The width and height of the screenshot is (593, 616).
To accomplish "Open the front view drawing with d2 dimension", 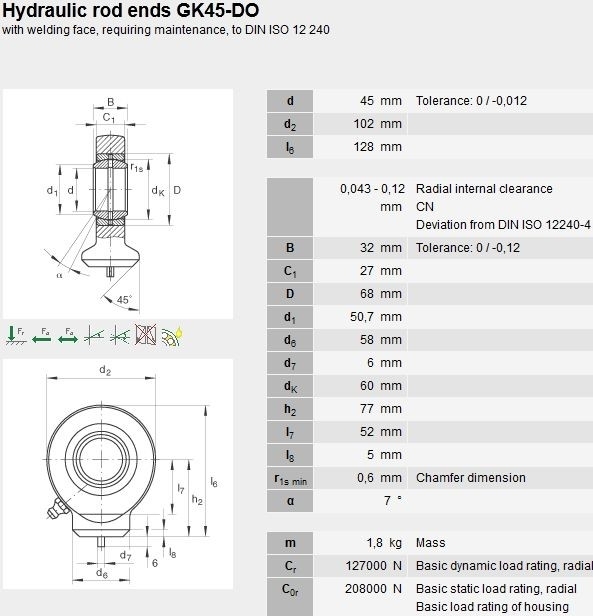I will click(x=118, y=474).
